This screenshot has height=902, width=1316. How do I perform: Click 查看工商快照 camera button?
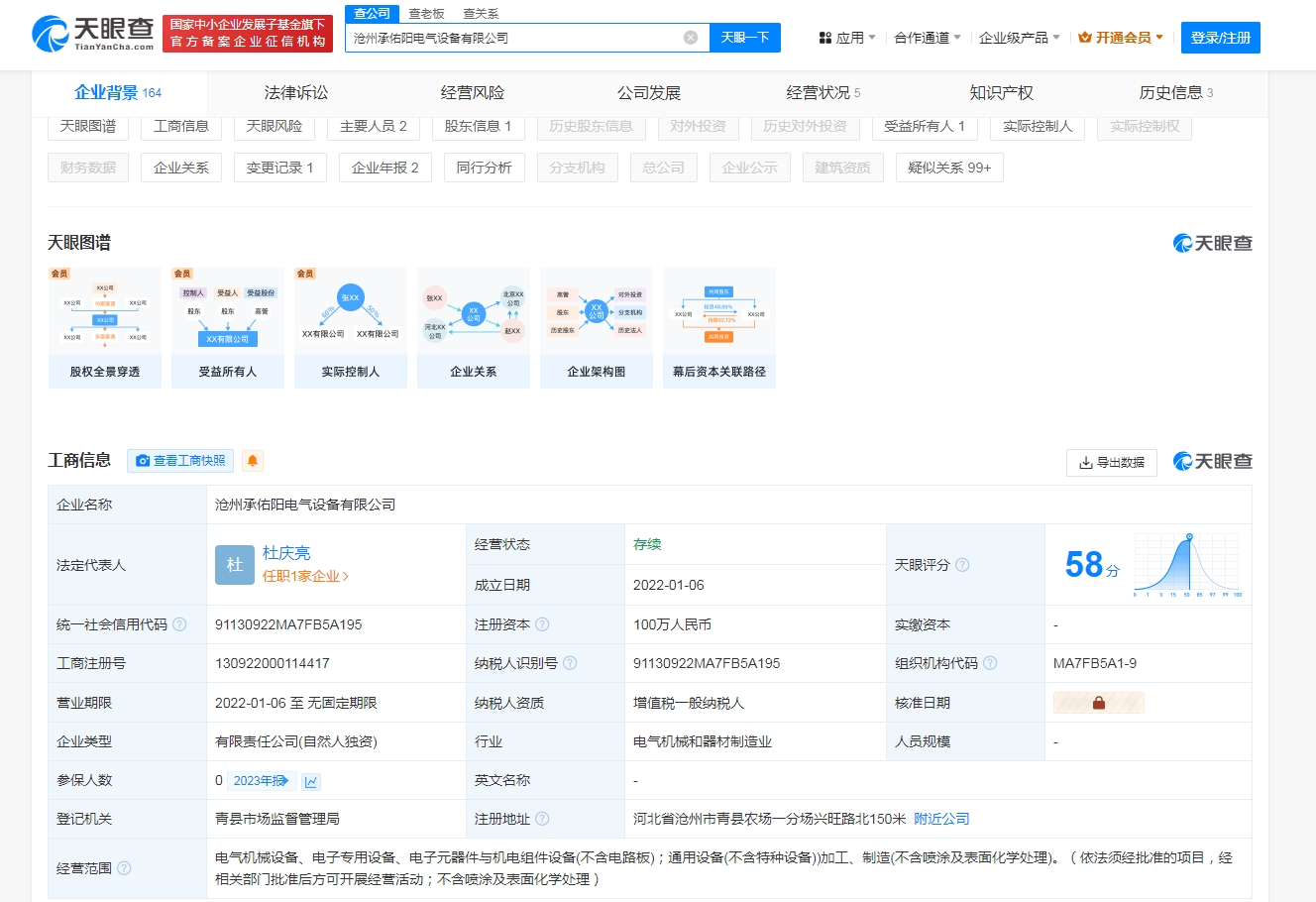[x=180, y=461]
